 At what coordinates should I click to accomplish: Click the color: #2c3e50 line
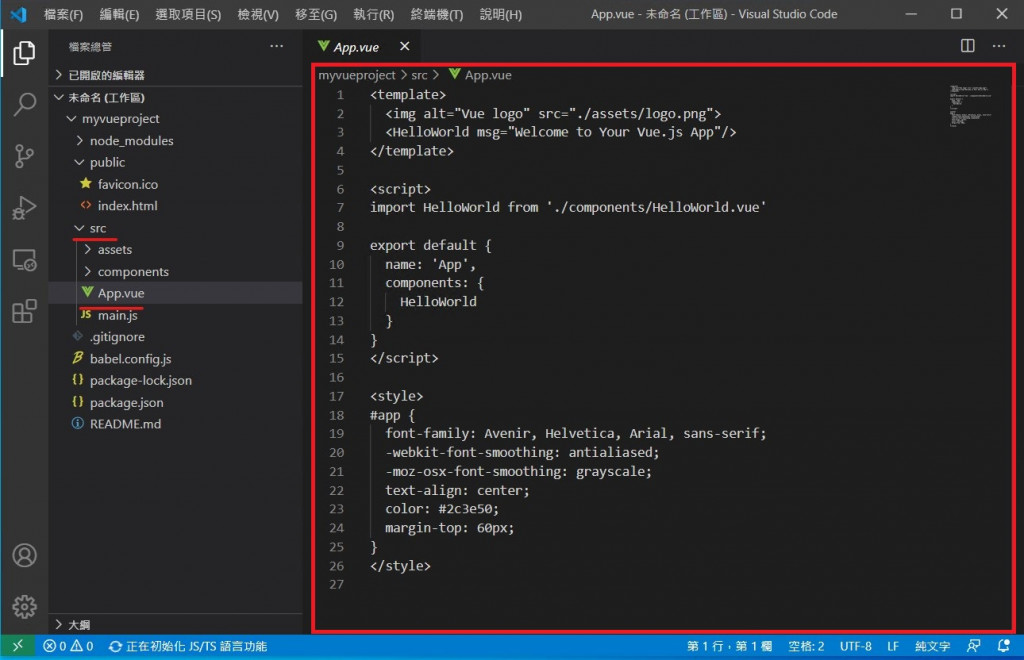pos(441,509)
